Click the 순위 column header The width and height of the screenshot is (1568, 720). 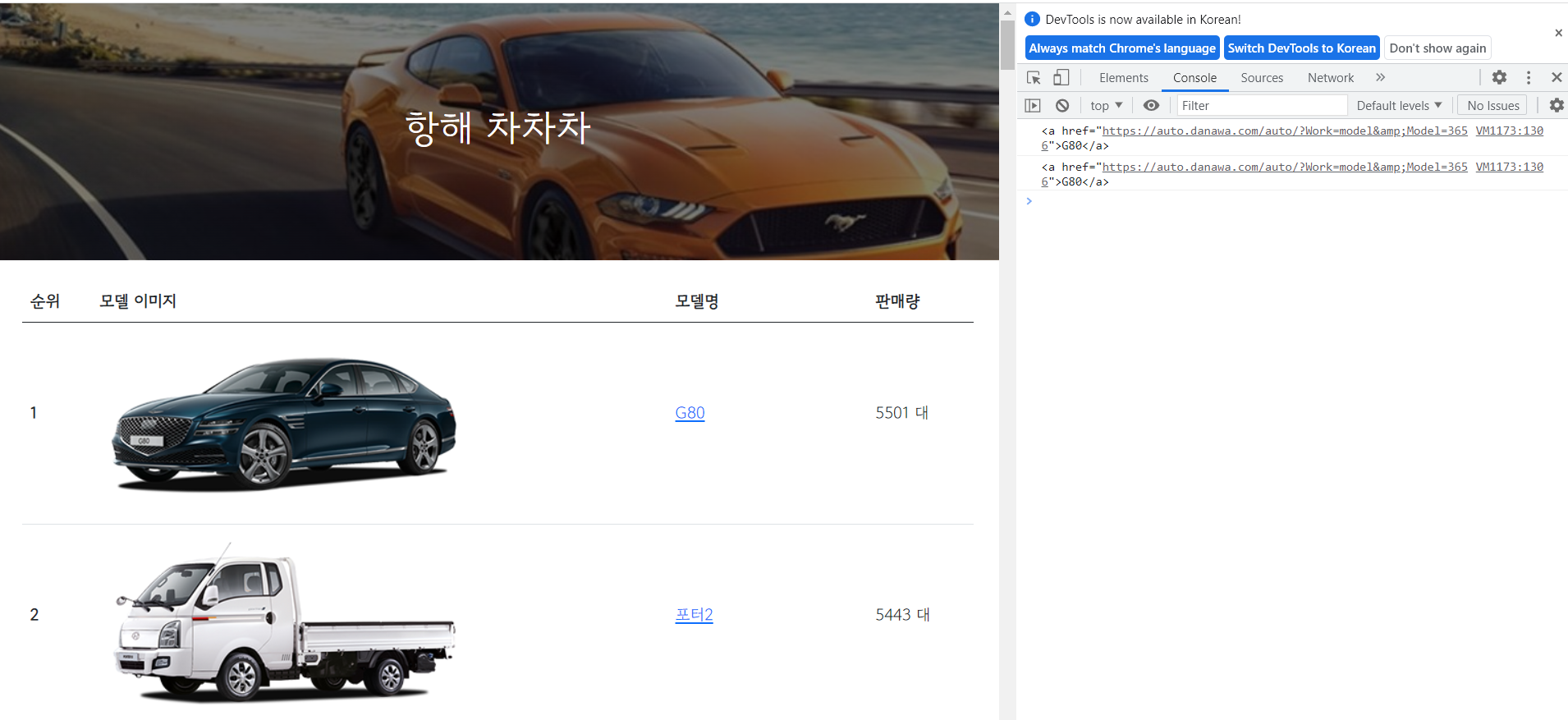click(45, 300)
